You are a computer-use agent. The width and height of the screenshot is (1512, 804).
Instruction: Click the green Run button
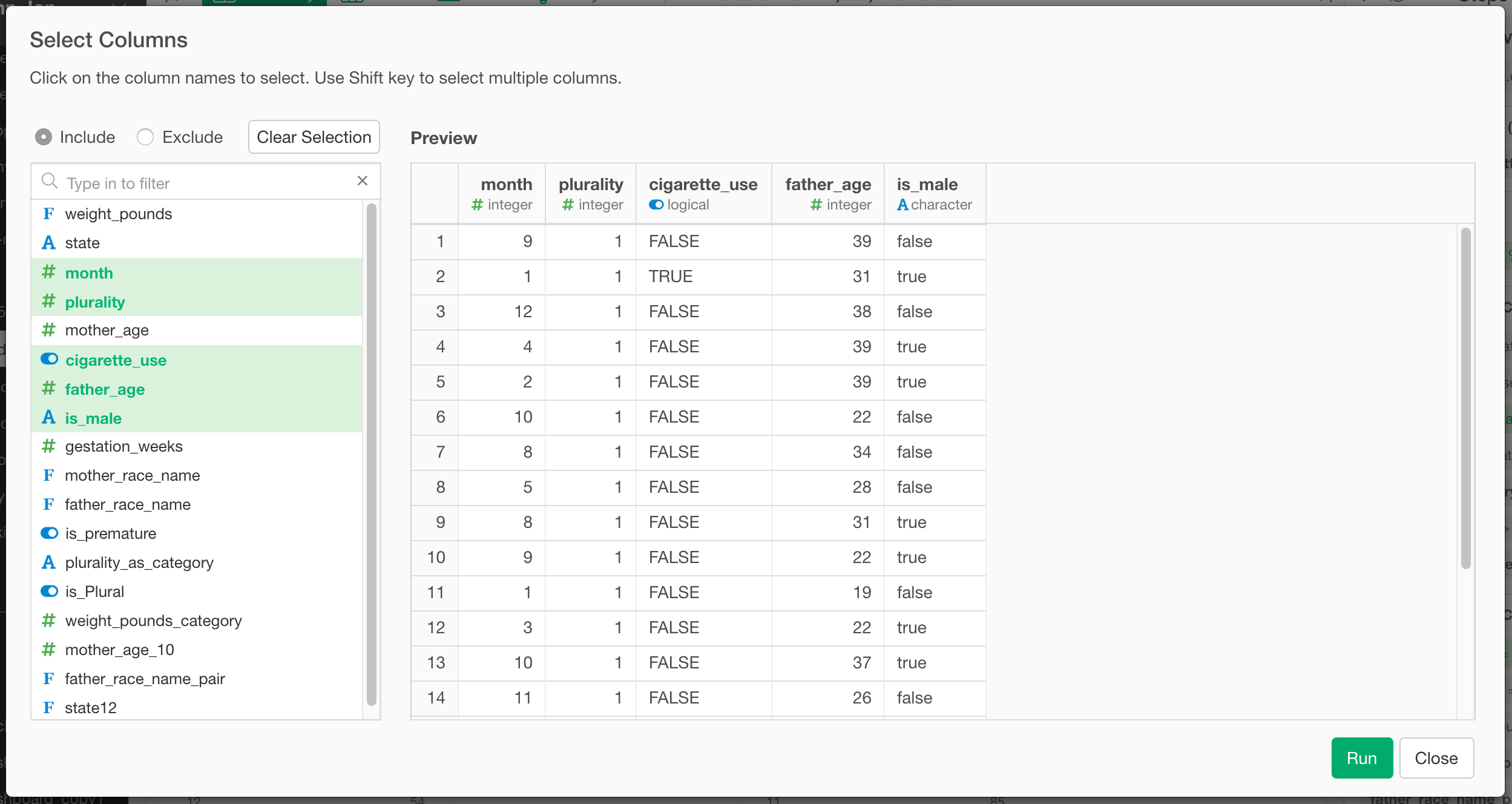(1361, 758)
